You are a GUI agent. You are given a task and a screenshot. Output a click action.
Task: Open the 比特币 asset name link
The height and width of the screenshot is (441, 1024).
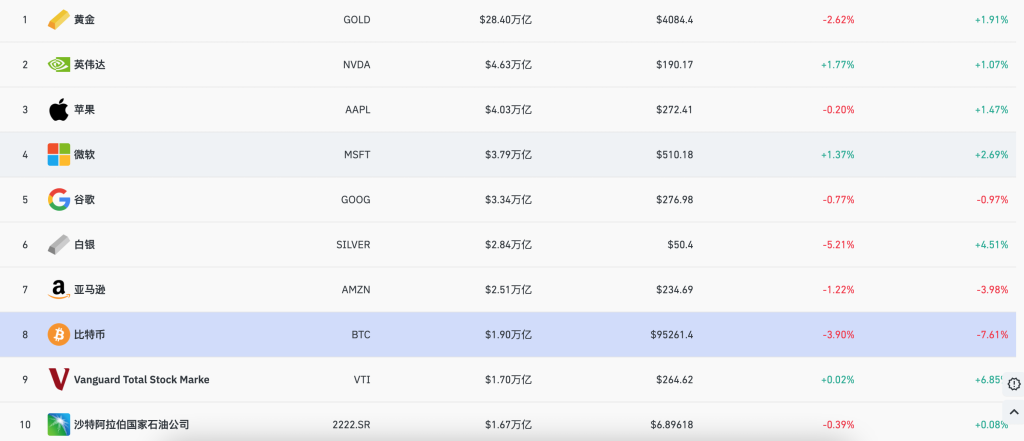(89, 335)
